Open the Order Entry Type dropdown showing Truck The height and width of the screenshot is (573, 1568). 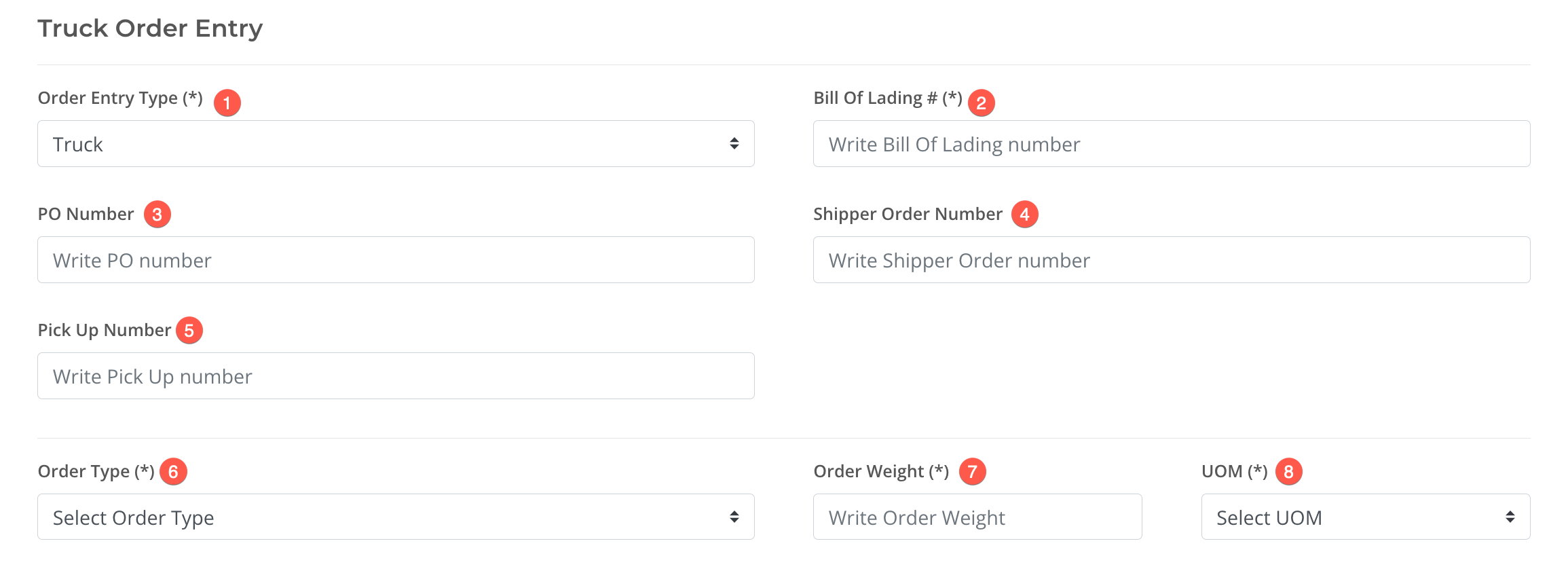[x=396, y=143]
